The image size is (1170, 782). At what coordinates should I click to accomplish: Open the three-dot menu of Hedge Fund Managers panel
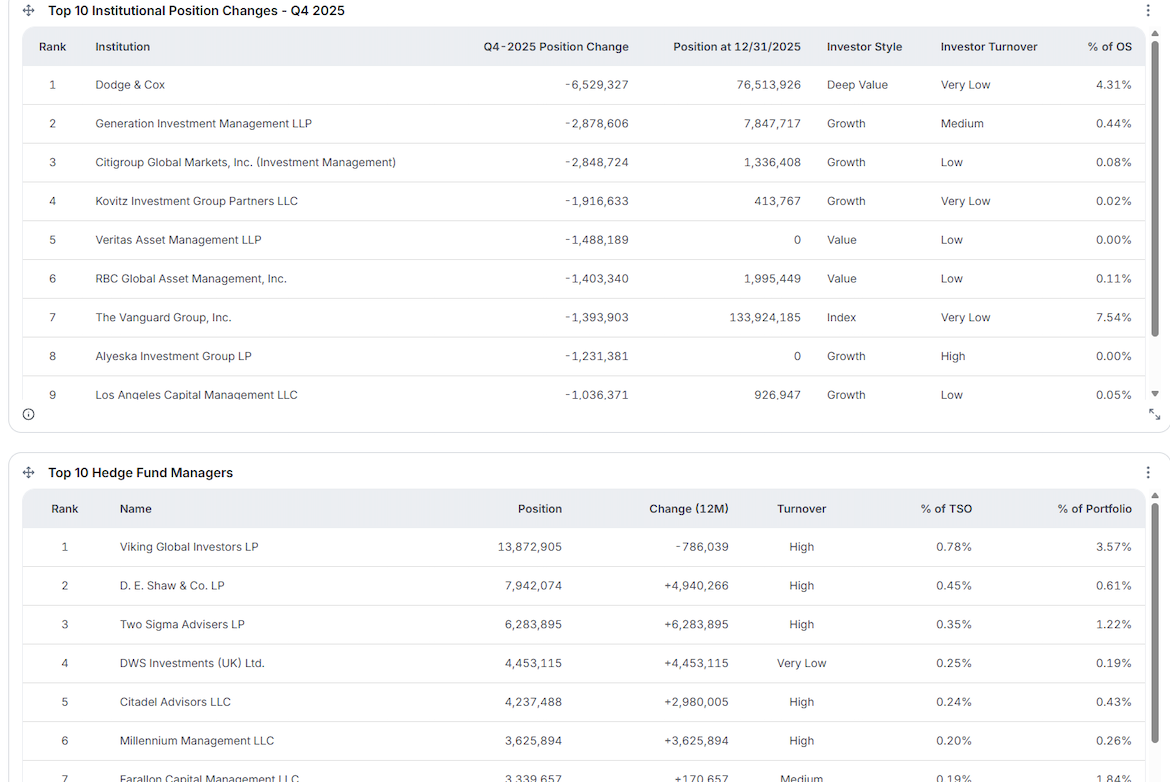pos(1148,472)
